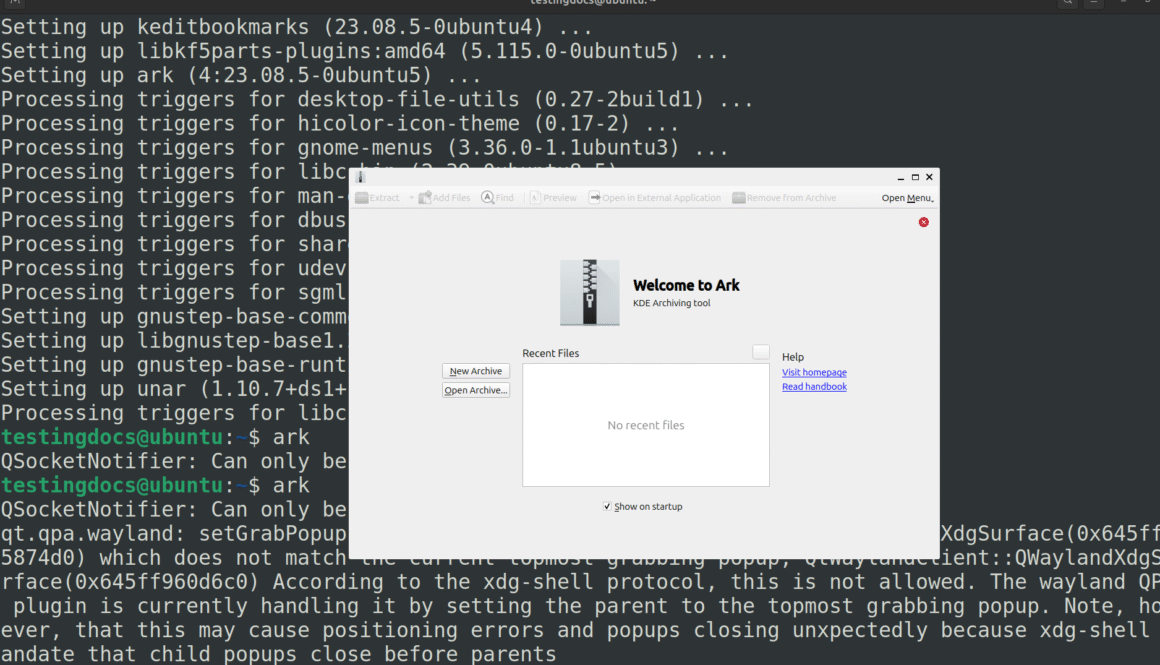Viewport: 1160px width, 665px height.
Task: Click the small button beside Recent Files
Action: click(x=761, y=352)
